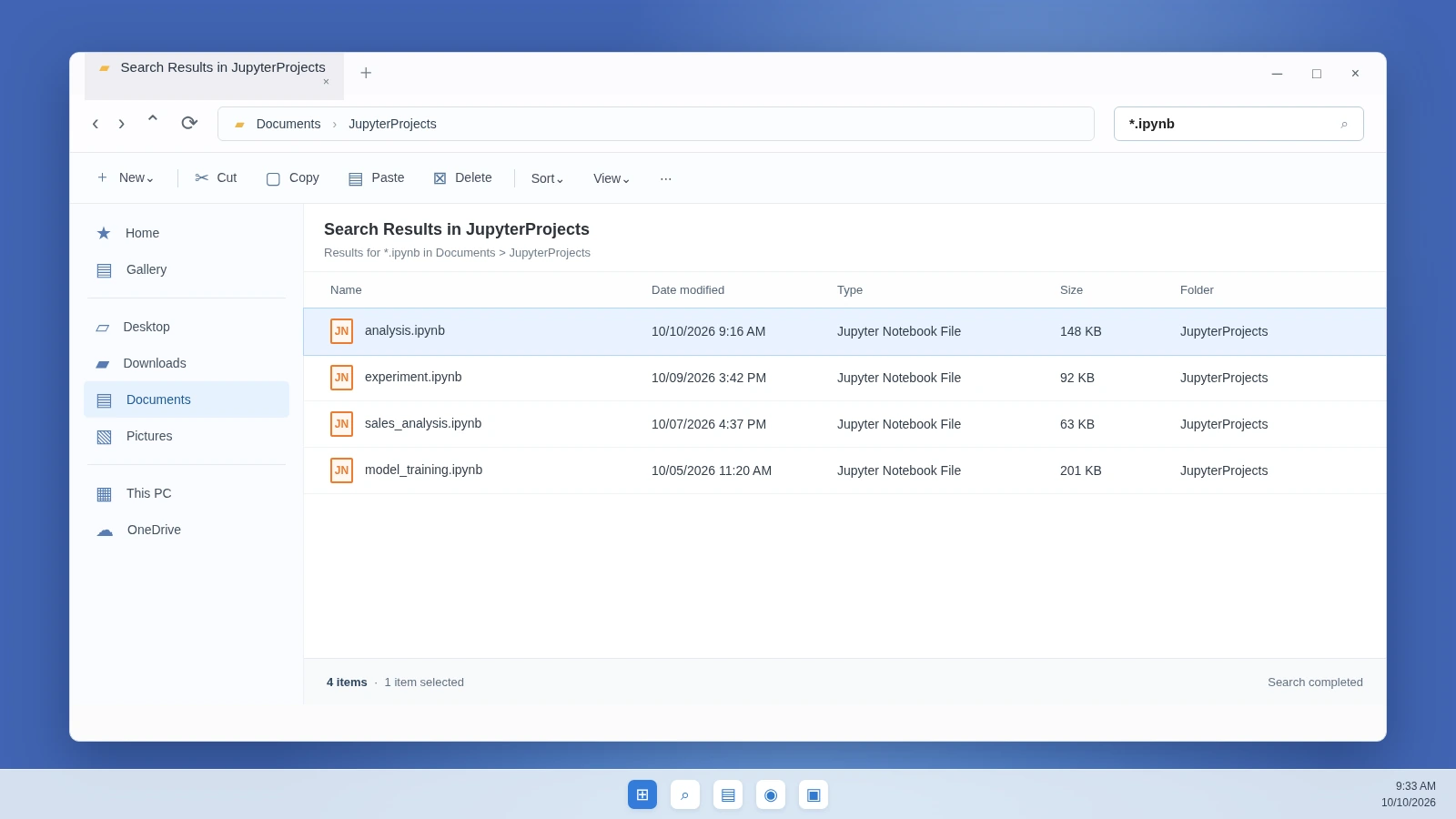Viewport: 1456px width, 819px height.
Task: Click the JN icon of sales_analysis.ipynb
Action: tap(341, 424)
